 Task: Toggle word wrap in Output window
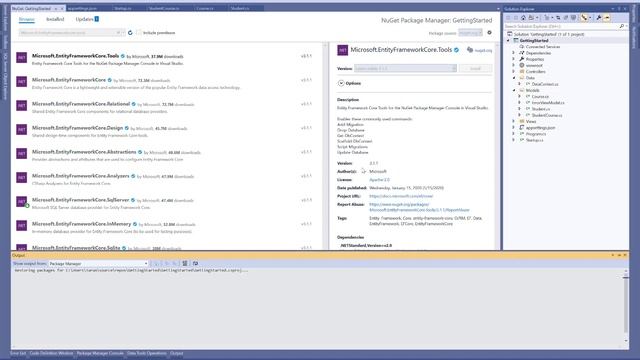pos(196,264)
